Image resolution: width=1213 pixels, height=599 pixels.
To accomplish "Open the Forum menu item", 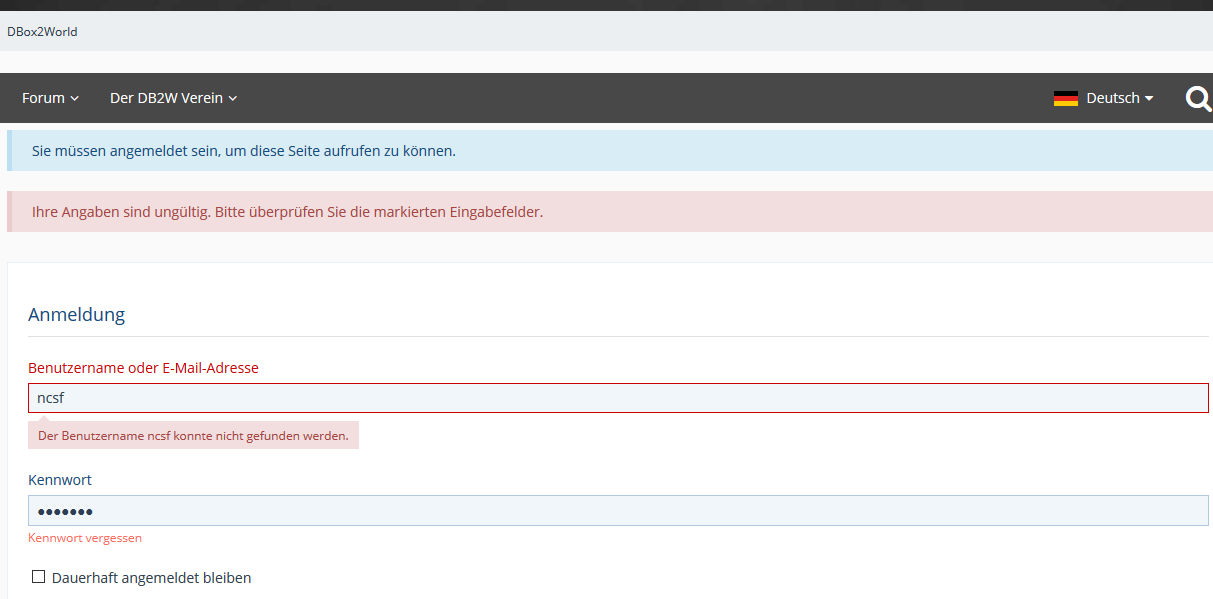I will [43, 98].
